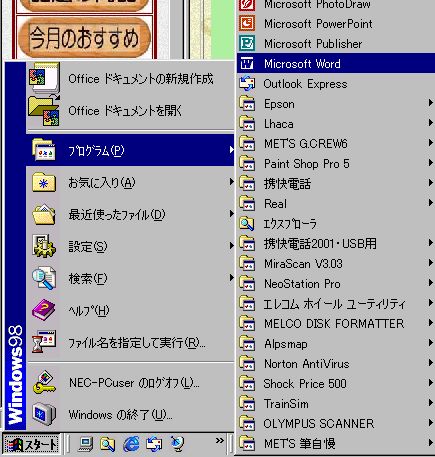Expand Paint Shop Pro 5 submenu arrow
The width and height of the screenshot is (435, 457).
431,163
